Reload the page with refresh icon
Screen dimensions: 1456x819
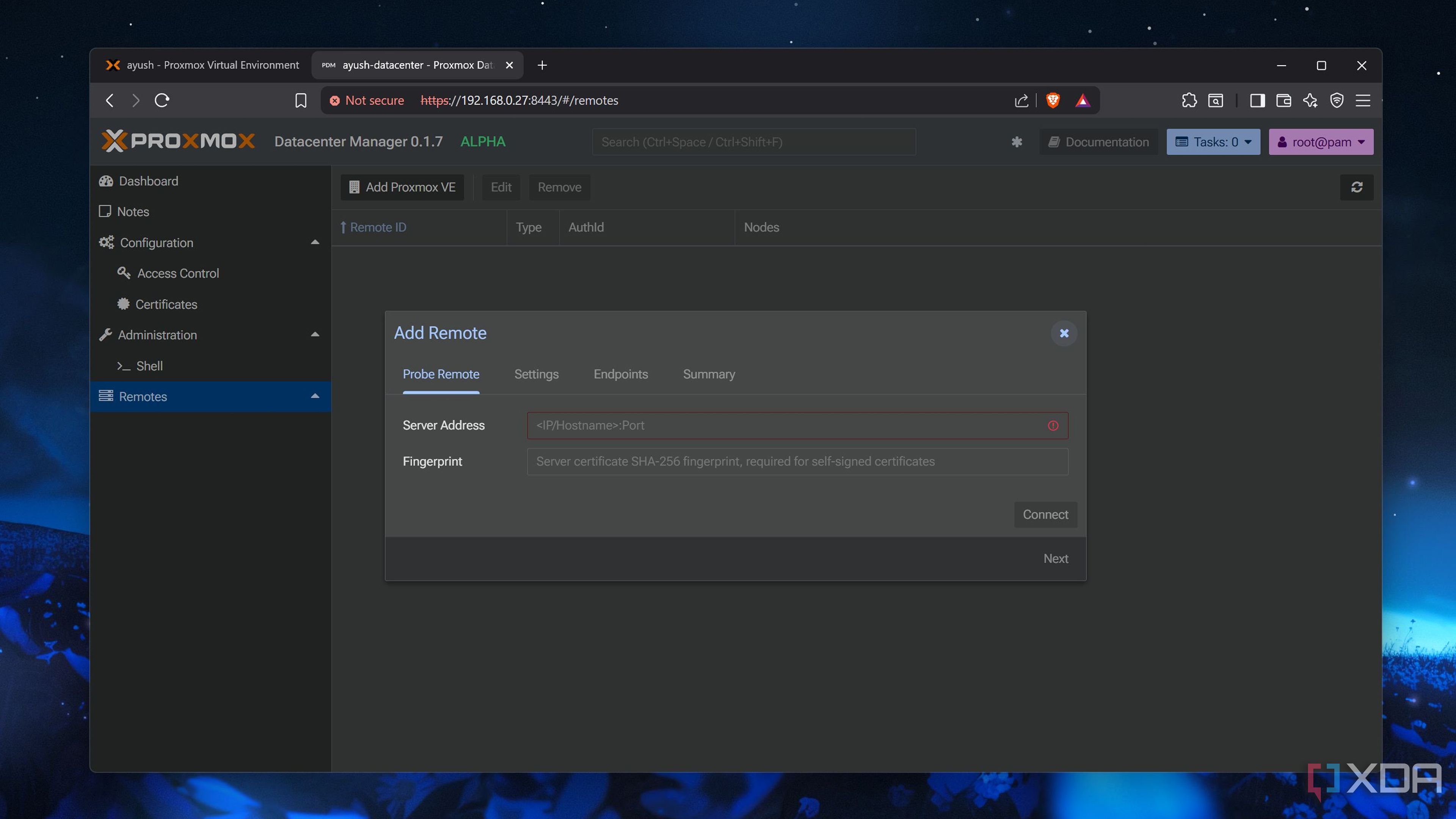[x=162, y=100]
